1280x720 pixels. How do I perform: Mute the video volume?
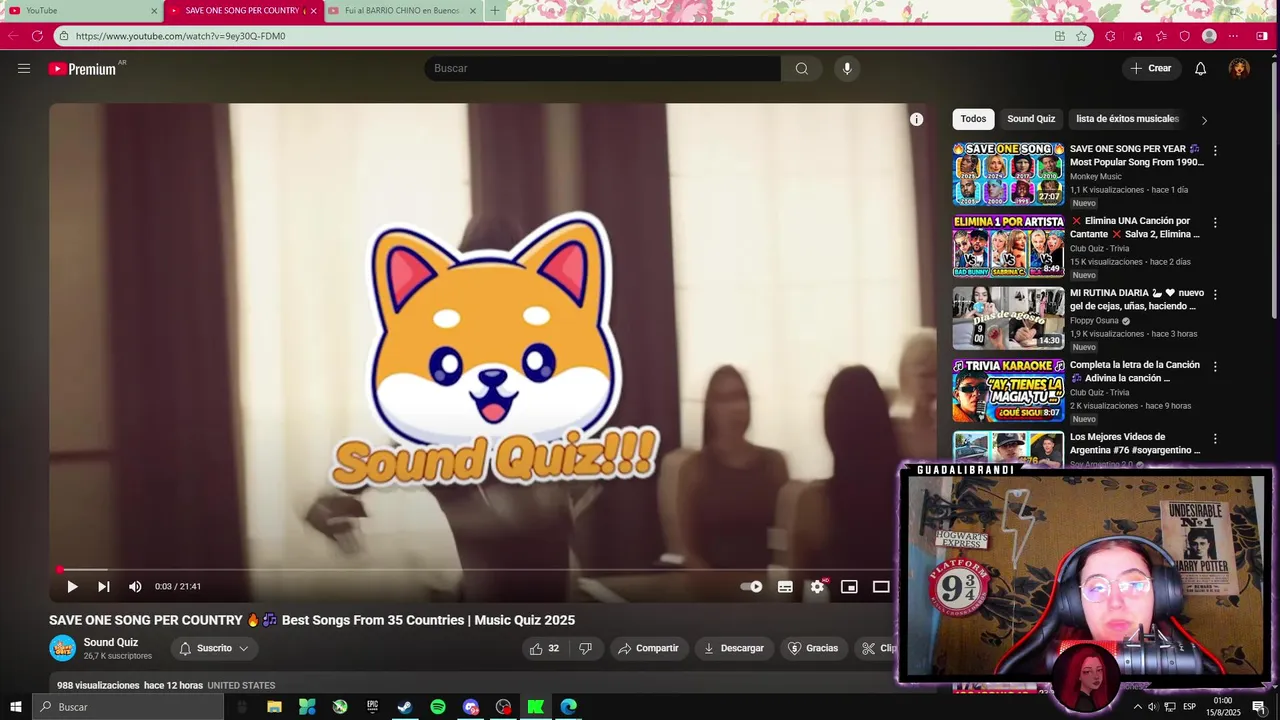(x=135, y=587)
